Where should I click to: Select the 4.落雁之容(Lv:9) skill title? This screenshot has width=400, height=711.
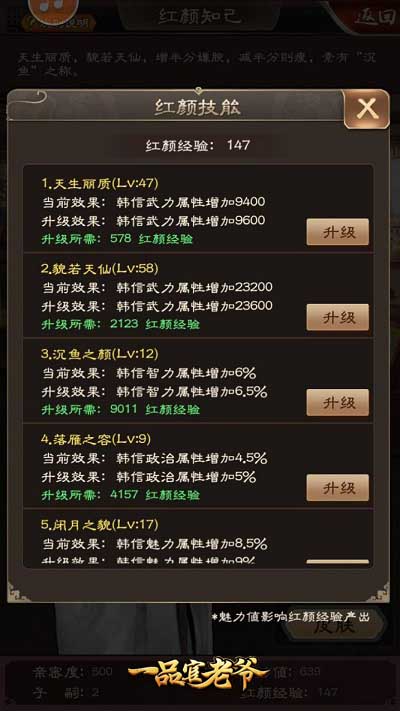coord(96,439)
